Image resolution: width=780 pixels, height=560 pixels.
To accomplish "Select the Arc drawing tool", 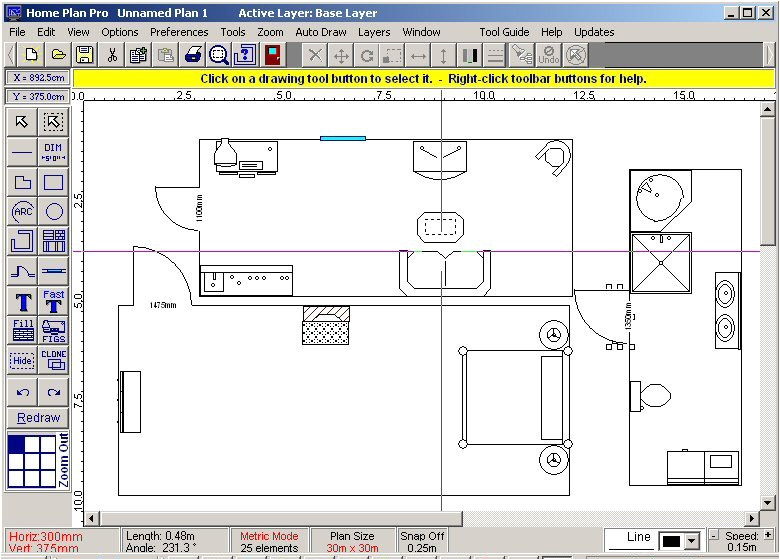I will 22,211.
